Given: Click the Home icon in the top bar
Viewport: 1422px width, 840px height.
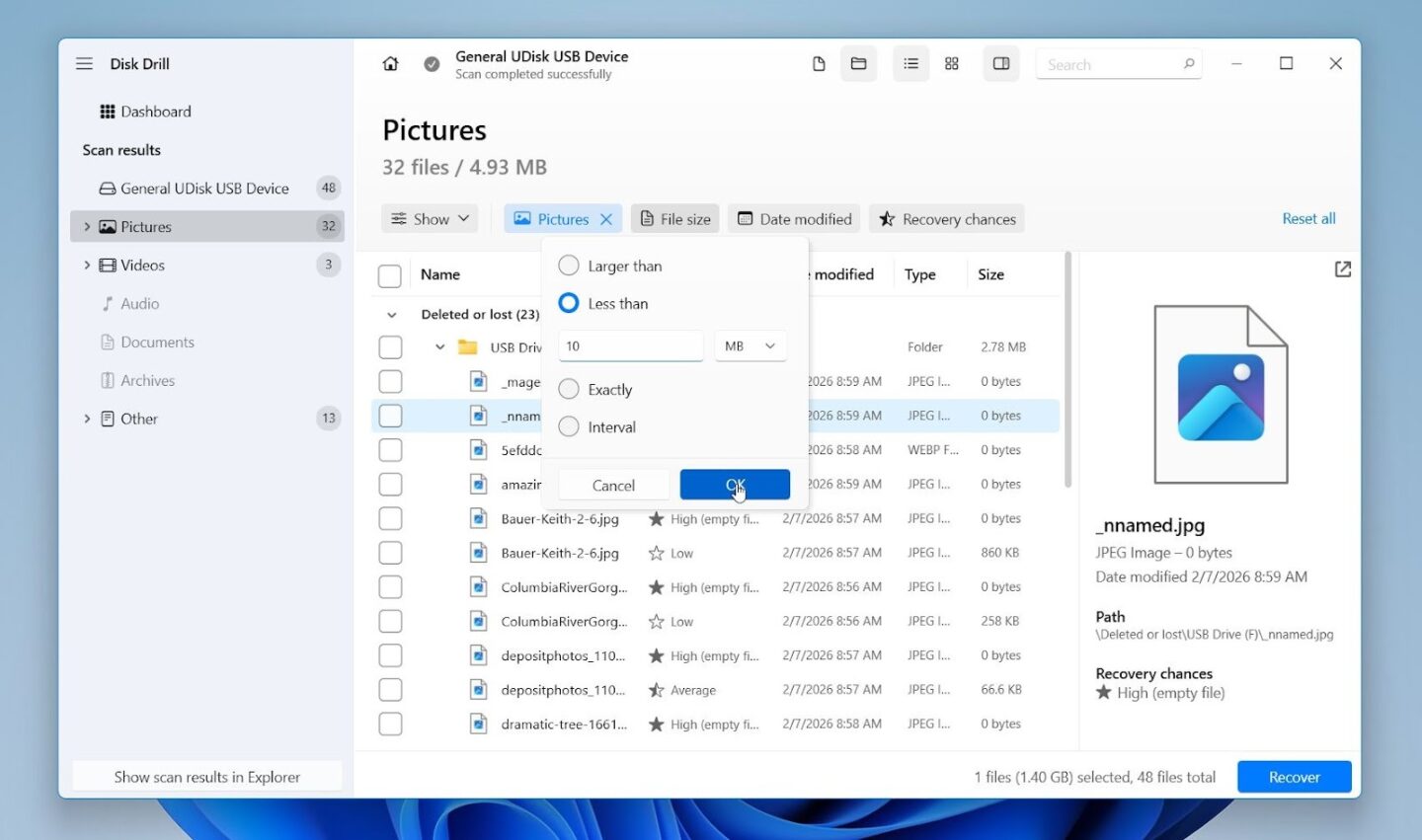Looking at the screenshot, I should click(x=390, y=64).
